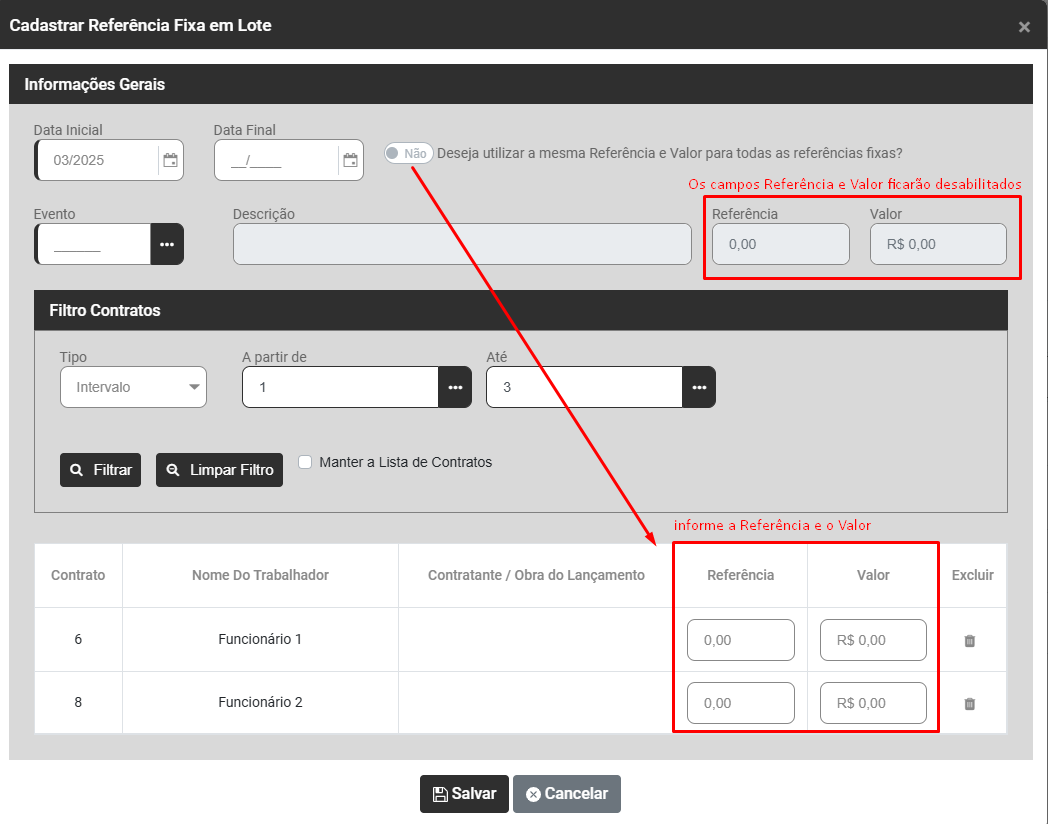Toggle the same Referência e Valor switch

408,153
